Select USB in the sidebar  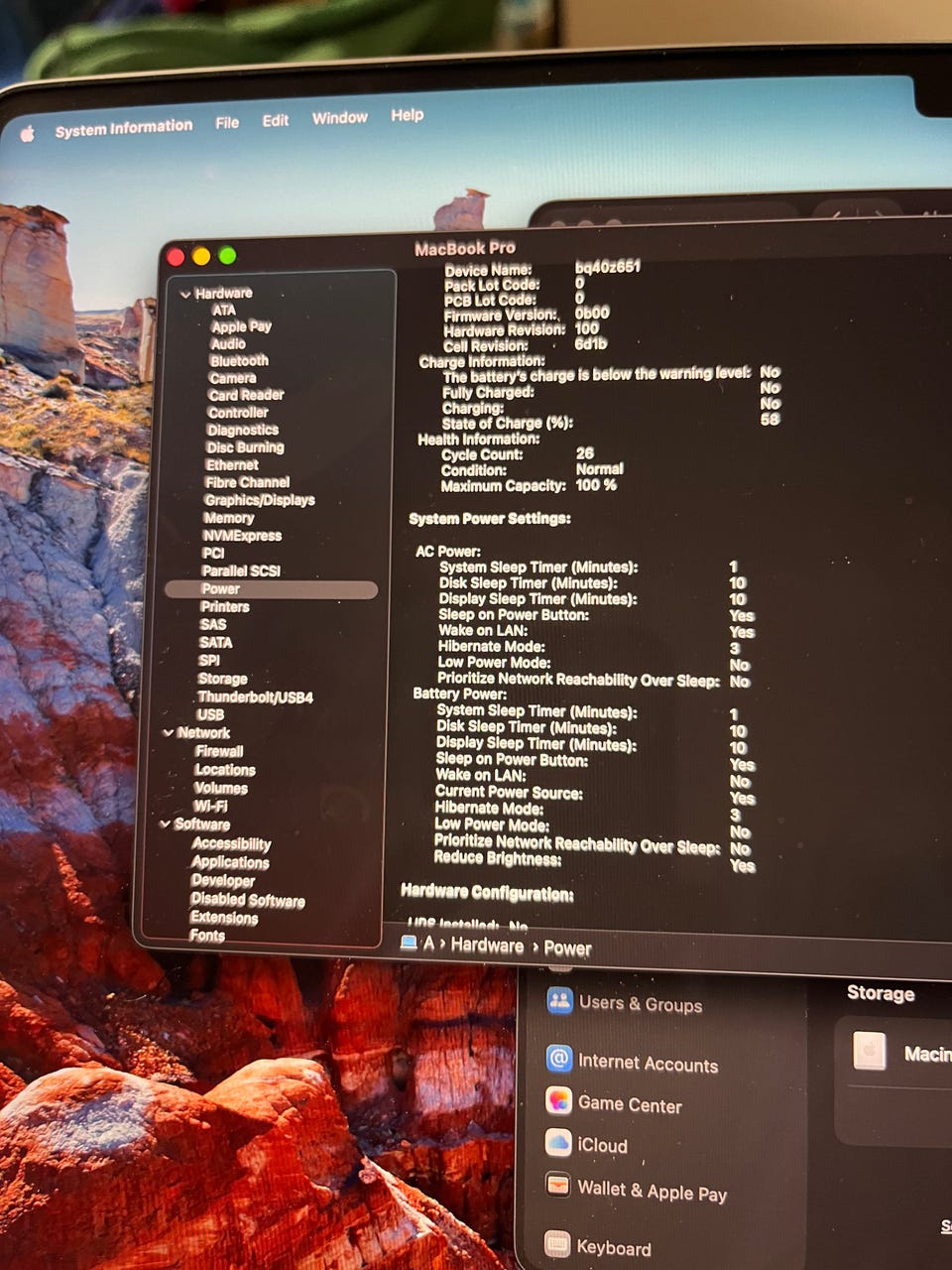210,715
